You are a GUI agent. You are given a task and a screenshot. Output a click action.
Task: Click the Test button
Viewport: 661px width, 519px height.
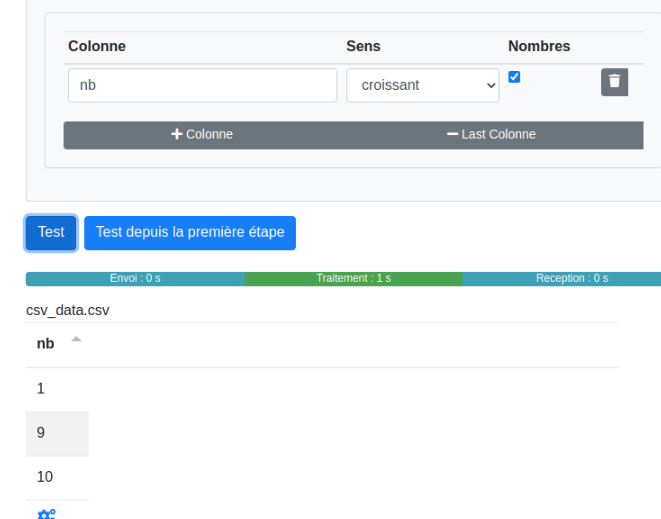tap(51, 232)
